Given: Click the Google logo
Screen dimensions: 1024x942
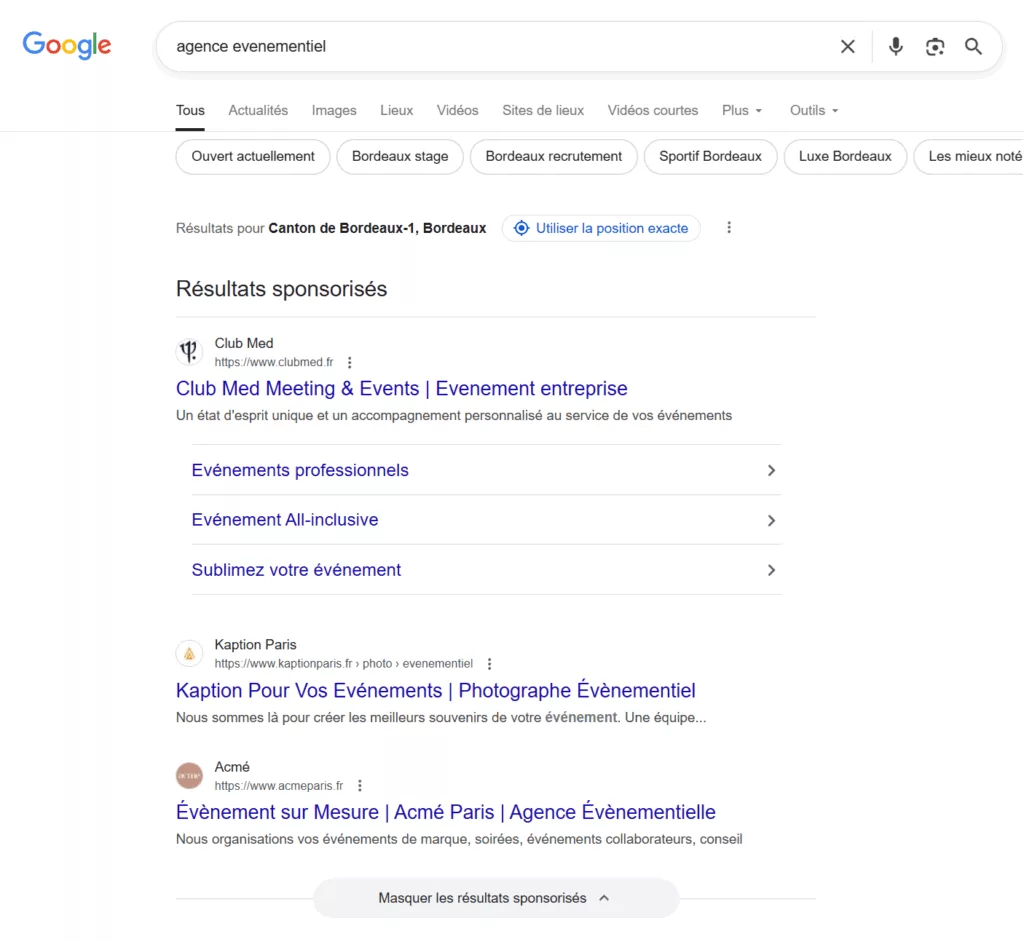Looking at the screenshot, I should pos(66,45).
